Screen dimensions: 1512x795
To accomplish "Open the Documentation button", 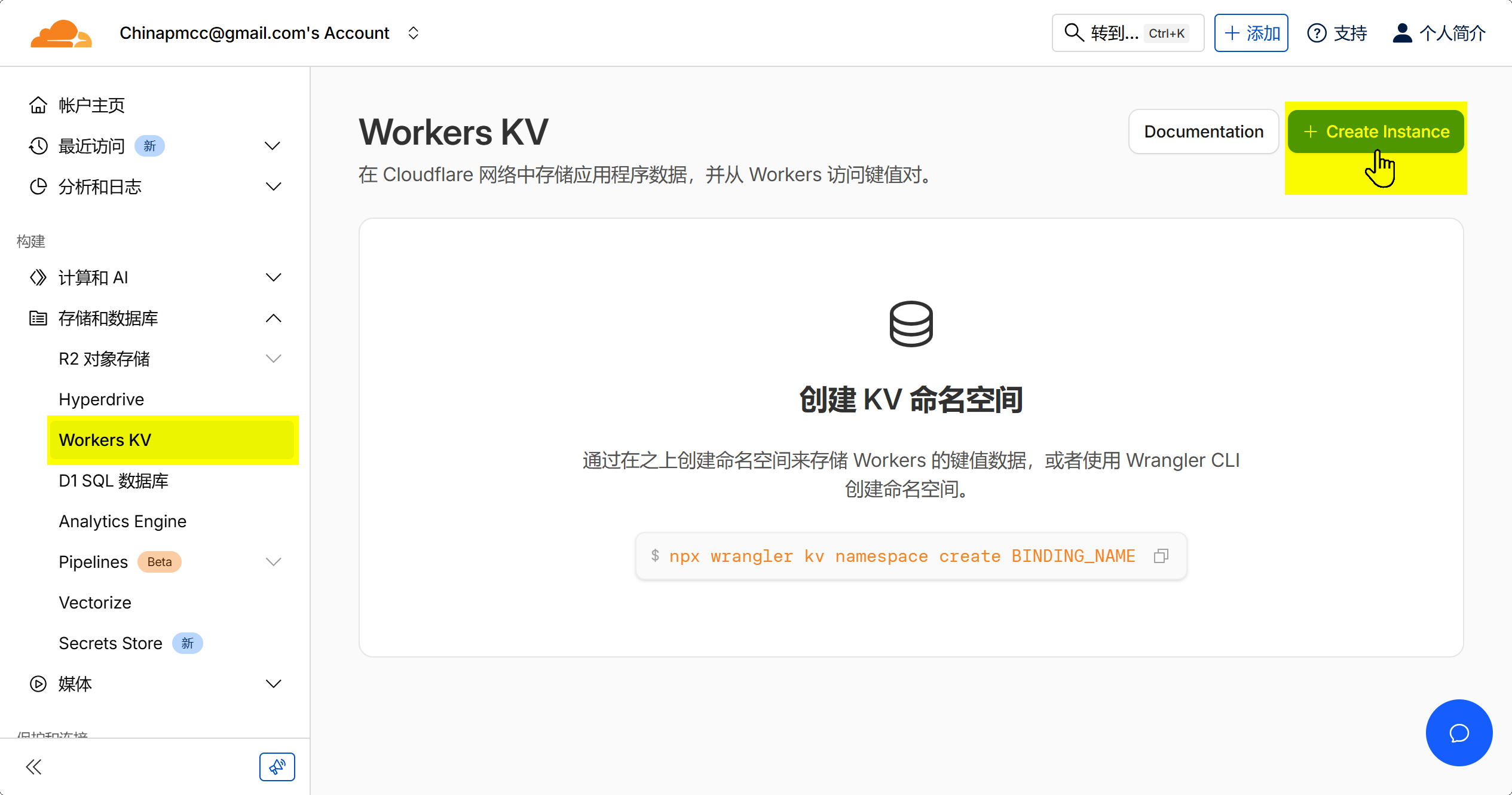I will click(x=1204, y=132).
